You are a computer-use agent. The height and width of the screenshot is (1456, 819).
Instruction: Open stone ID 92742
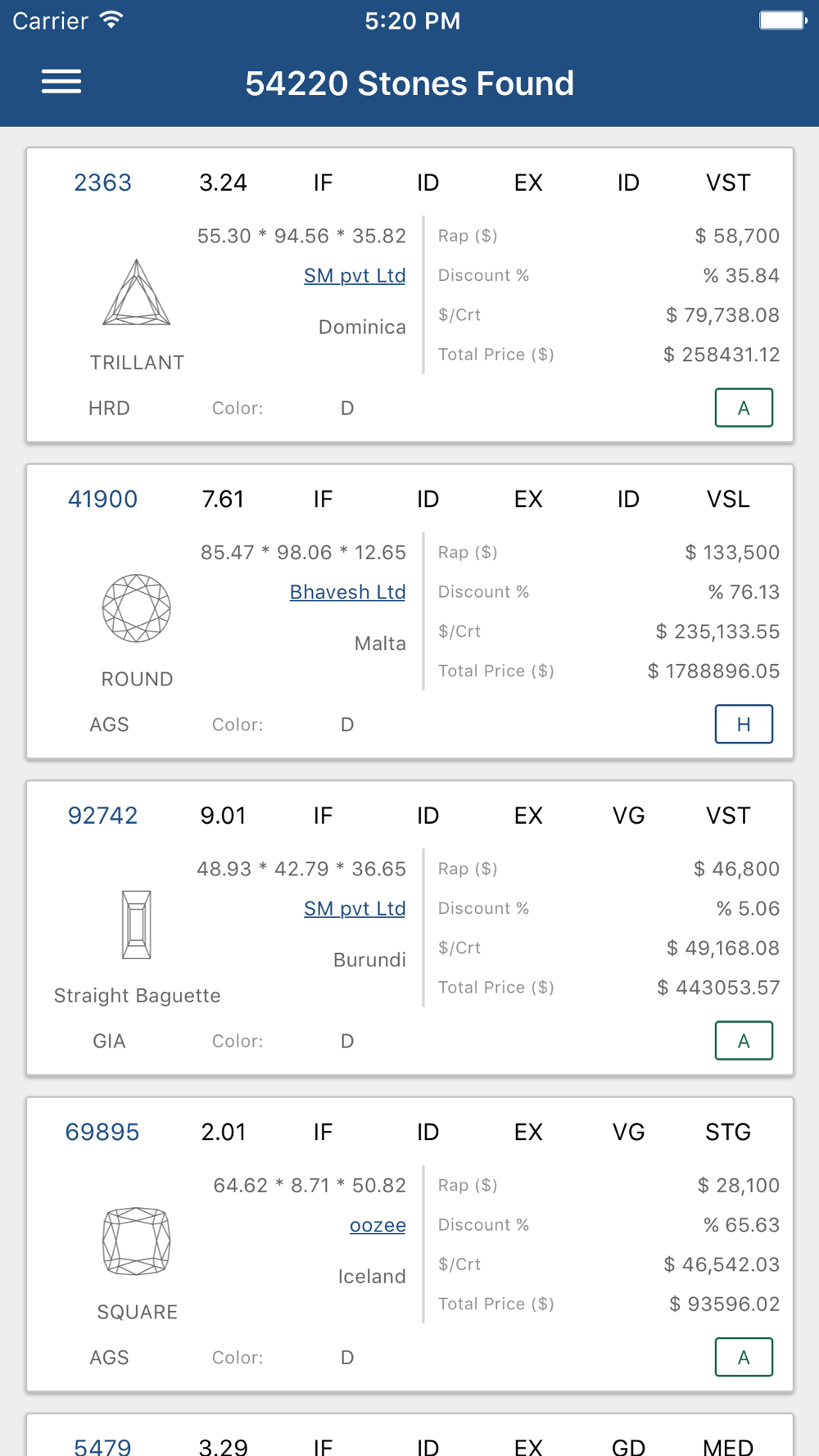click(102, 816)
